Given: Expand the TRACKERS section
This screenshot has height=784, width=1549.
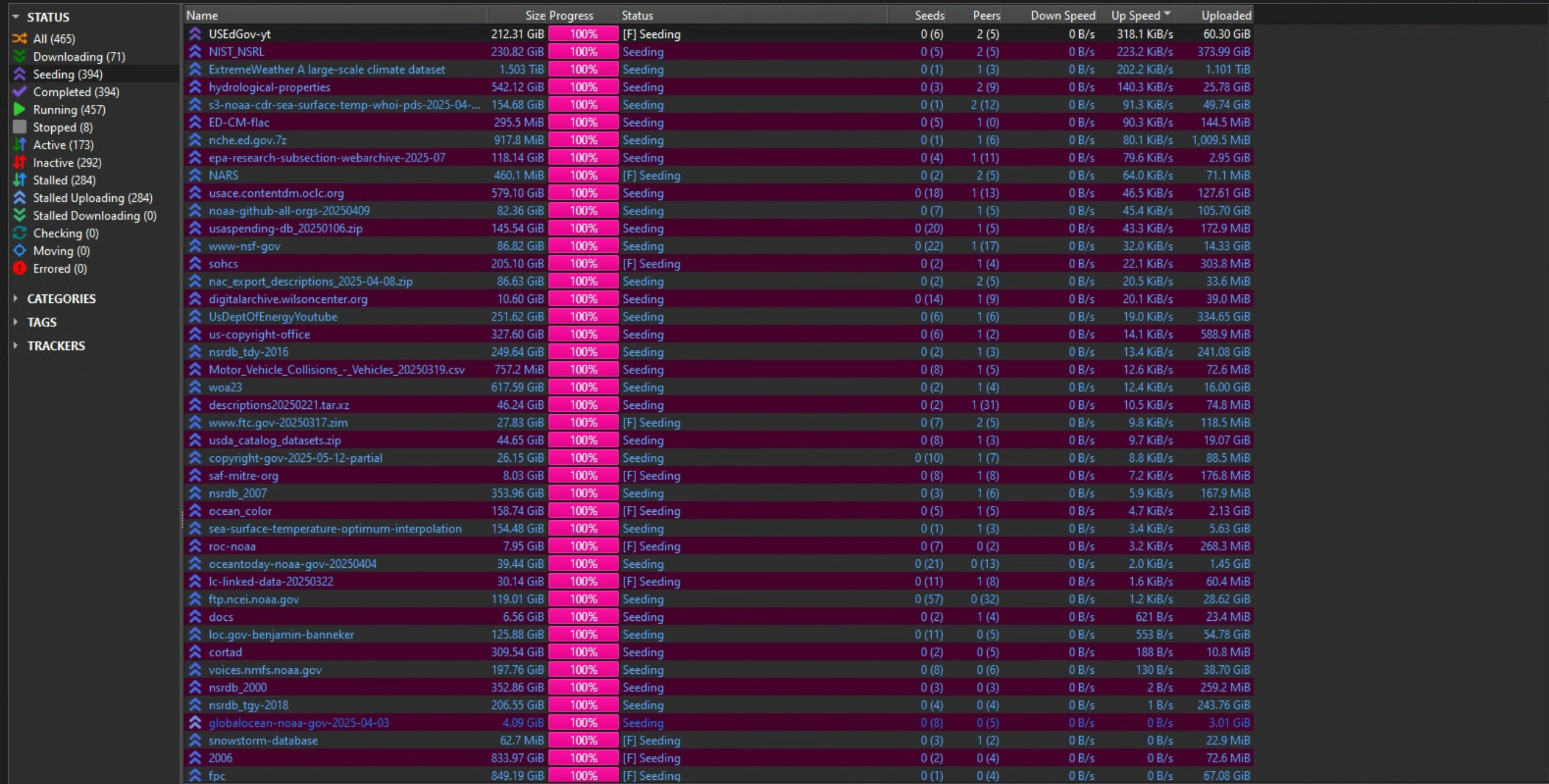Looking at the screenshot, I should pos(16,345).
